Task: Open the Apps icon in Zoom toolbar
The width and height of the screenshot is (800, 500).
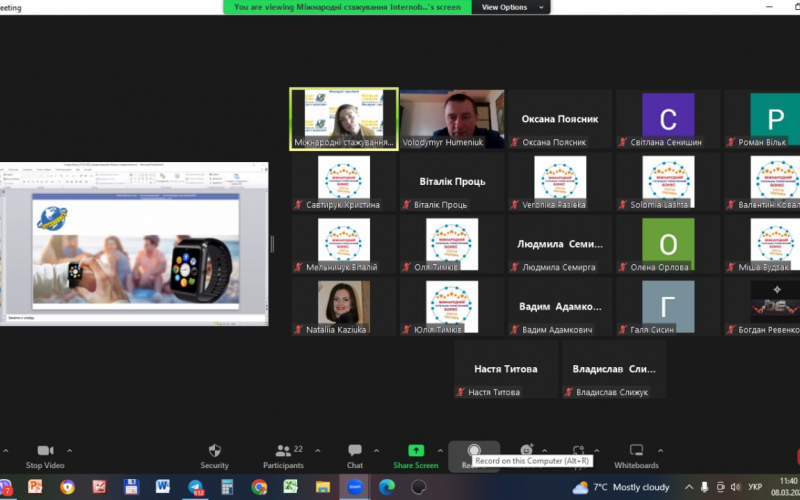Action: 578,449
